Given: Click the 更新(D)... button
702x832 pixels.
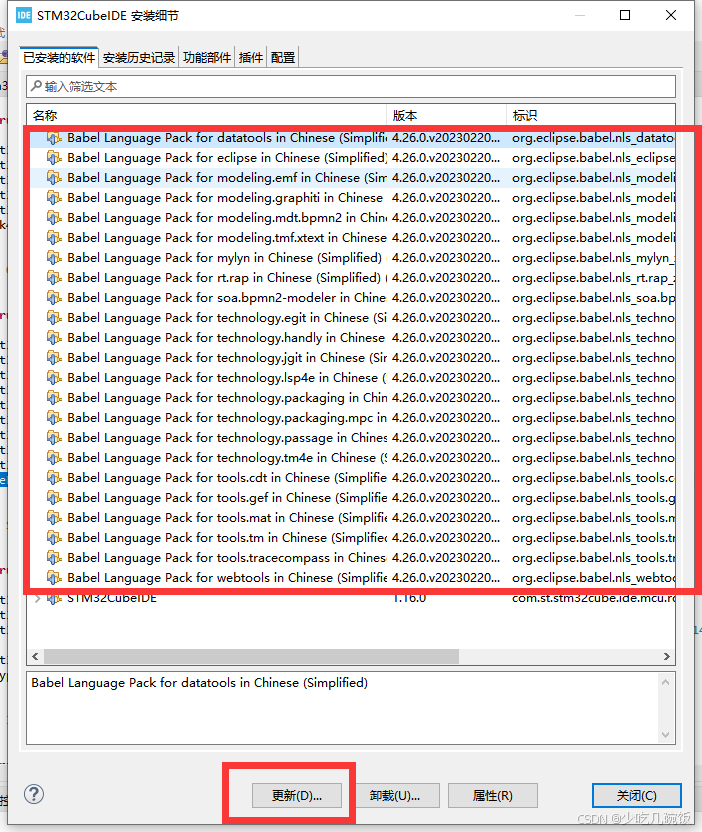Looking at the screenshot, I should tap(297, 795).
